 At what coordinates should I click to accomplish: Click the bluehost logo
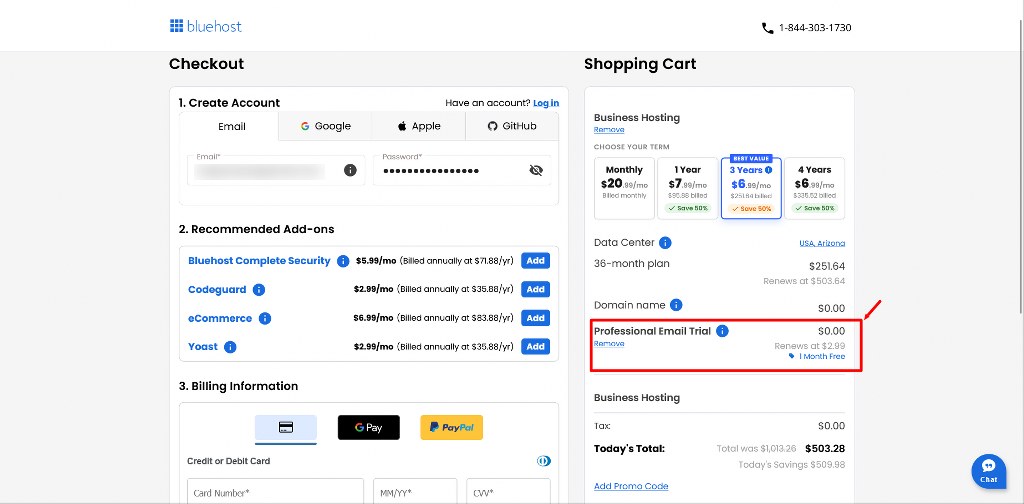(x=205, y=26)
